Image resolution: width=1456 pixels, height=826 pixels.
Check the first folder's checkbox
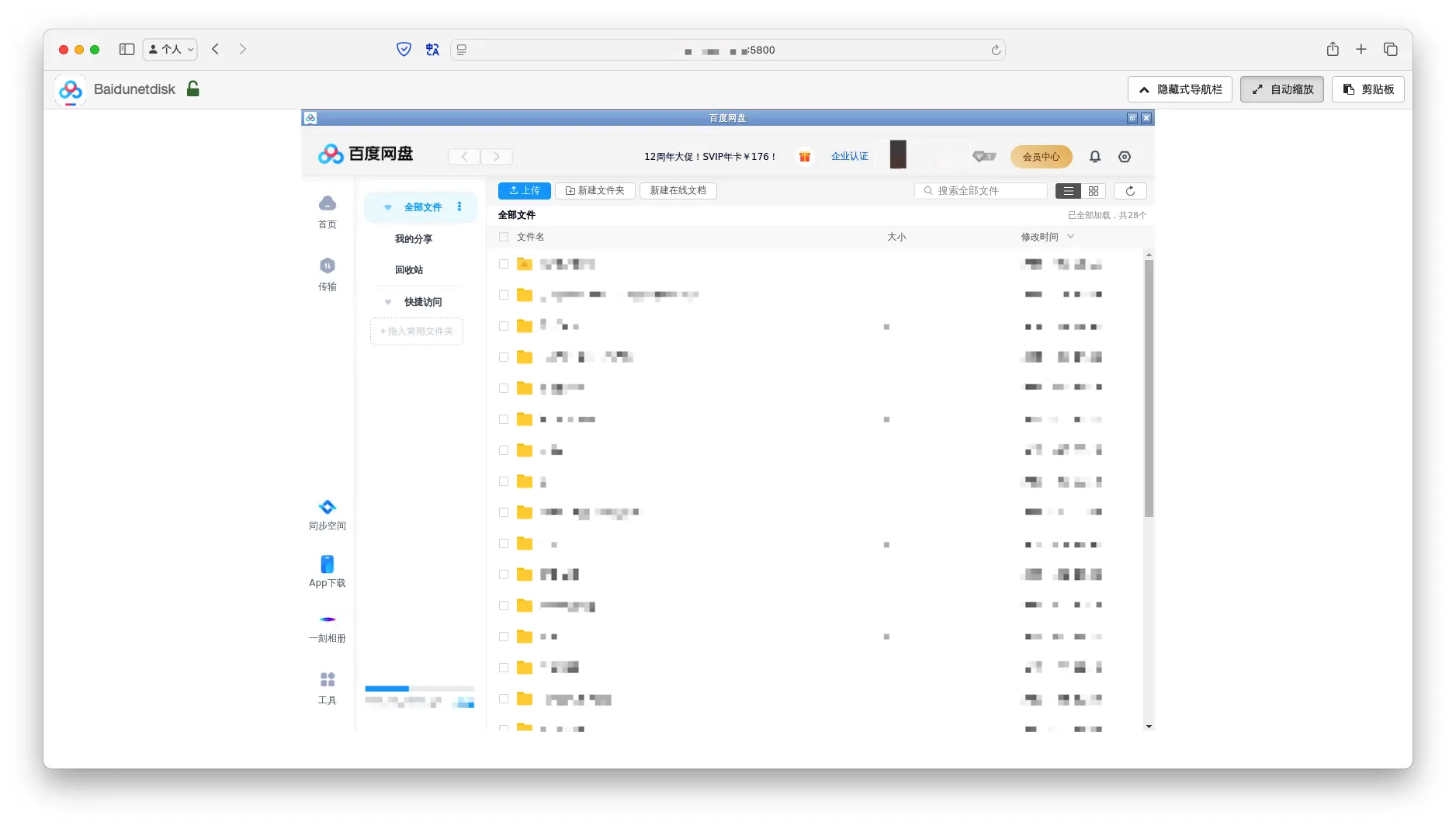click(504, 264)
